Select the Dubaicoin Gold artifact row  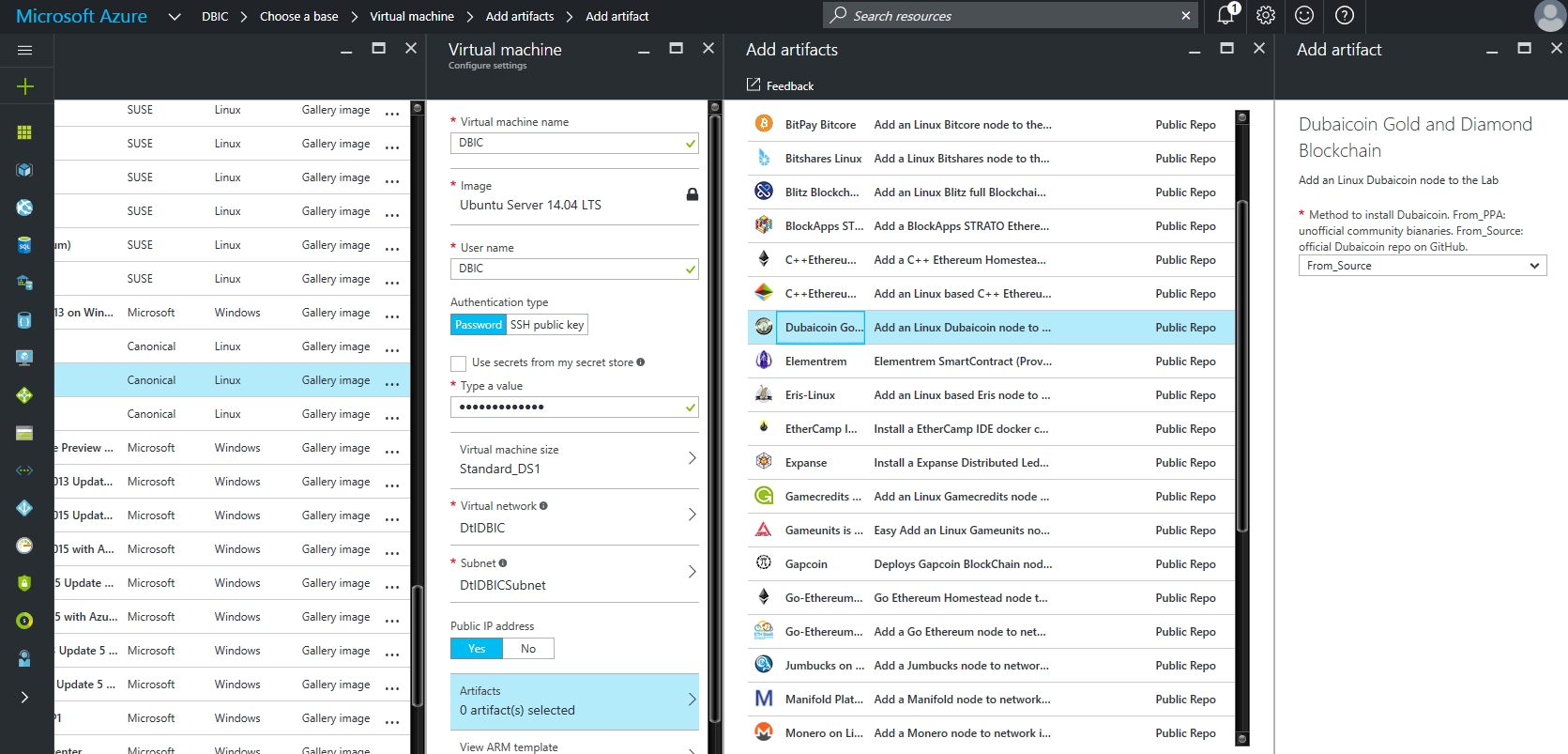[x=991, y=327]
